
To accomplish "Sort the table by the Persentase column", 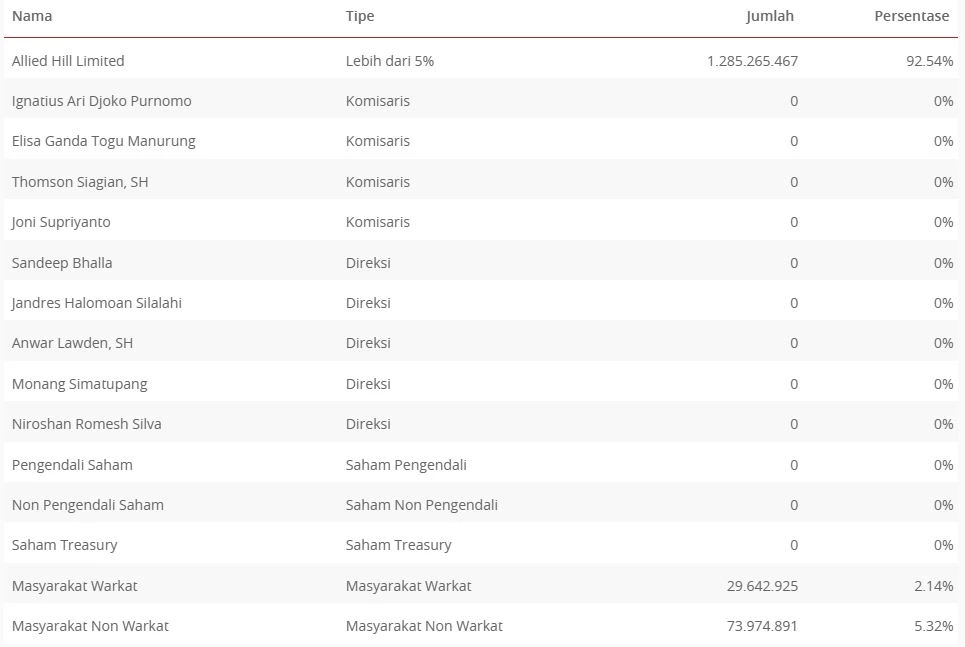I will click(x=911, y=16).
